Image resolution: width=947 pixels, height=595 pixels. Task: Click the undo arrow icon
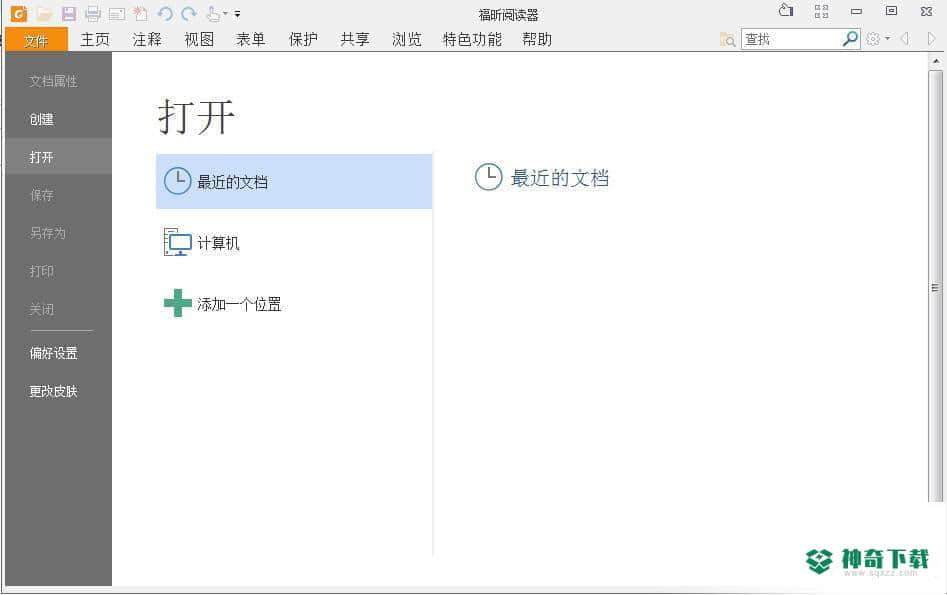click(x=165, y=13)
